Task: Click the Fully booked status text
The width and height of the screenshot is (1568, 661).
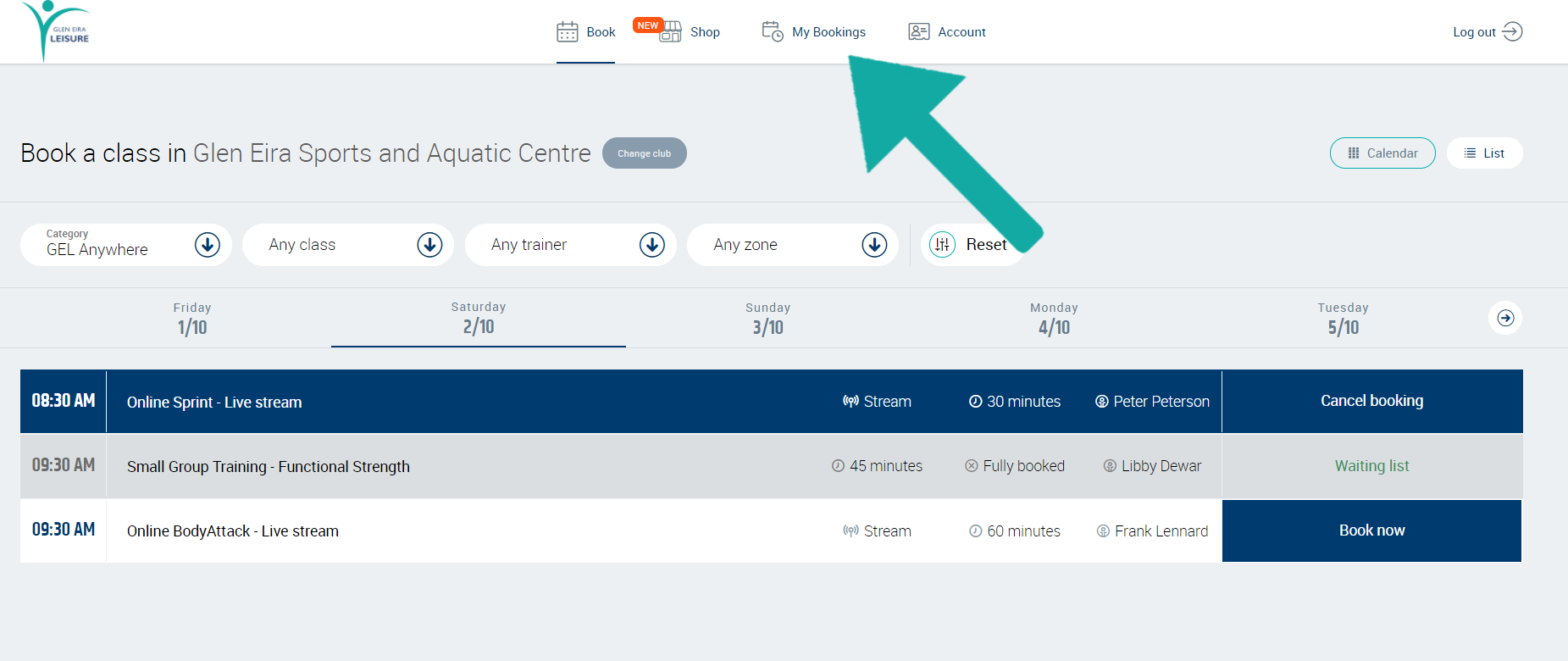Action: [x=1024, y=466]
